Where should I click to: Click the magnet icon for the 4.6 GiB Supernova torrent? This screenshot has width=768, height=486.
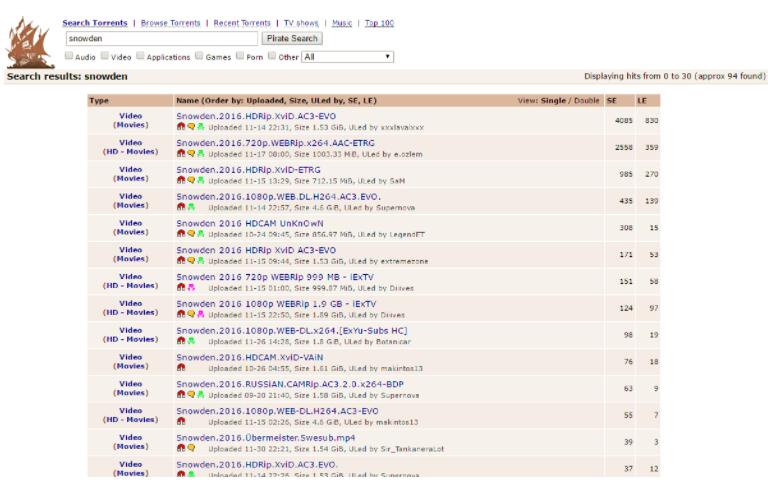[181, 207]
